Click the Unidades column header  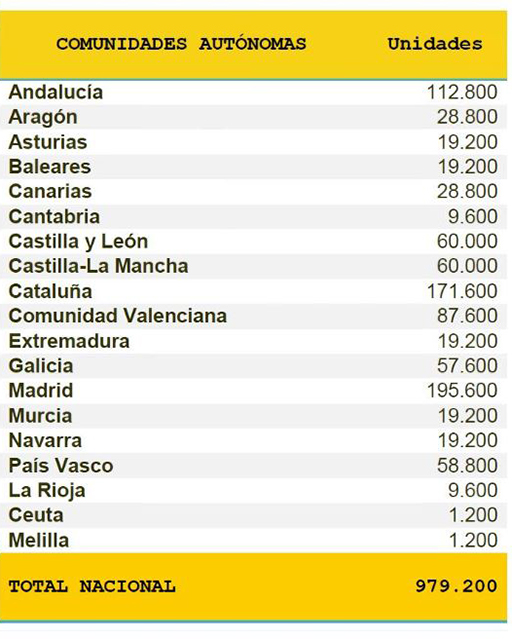tap(435, 44)
